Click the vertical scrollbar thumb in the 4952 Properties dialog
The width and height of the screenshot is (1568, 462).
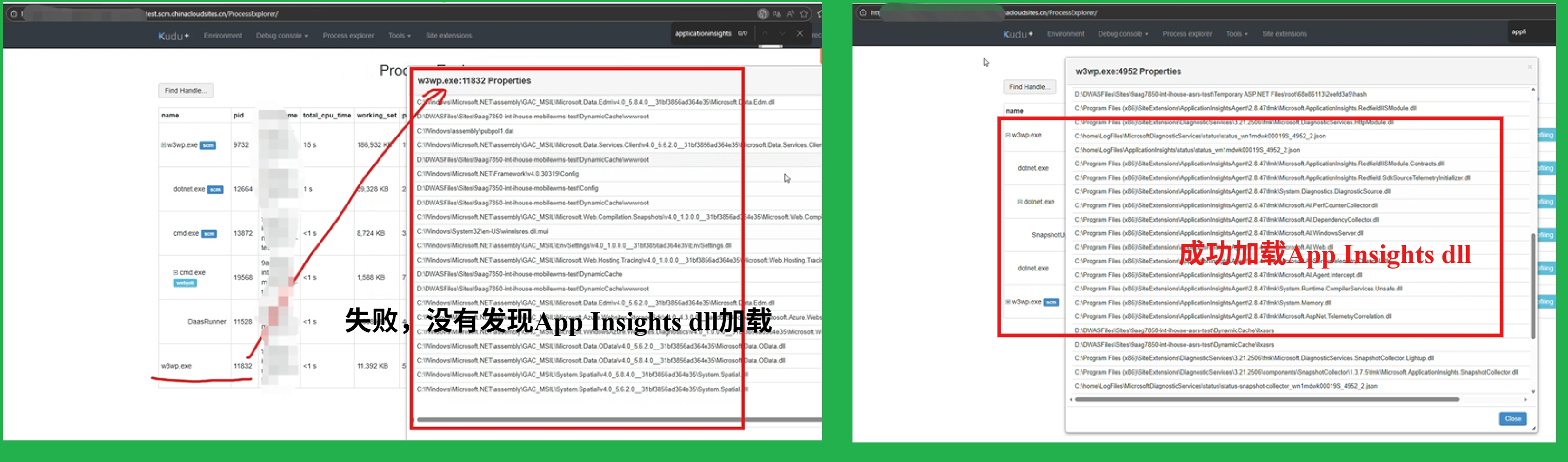pyautogui.click(x=1532, y=286)
